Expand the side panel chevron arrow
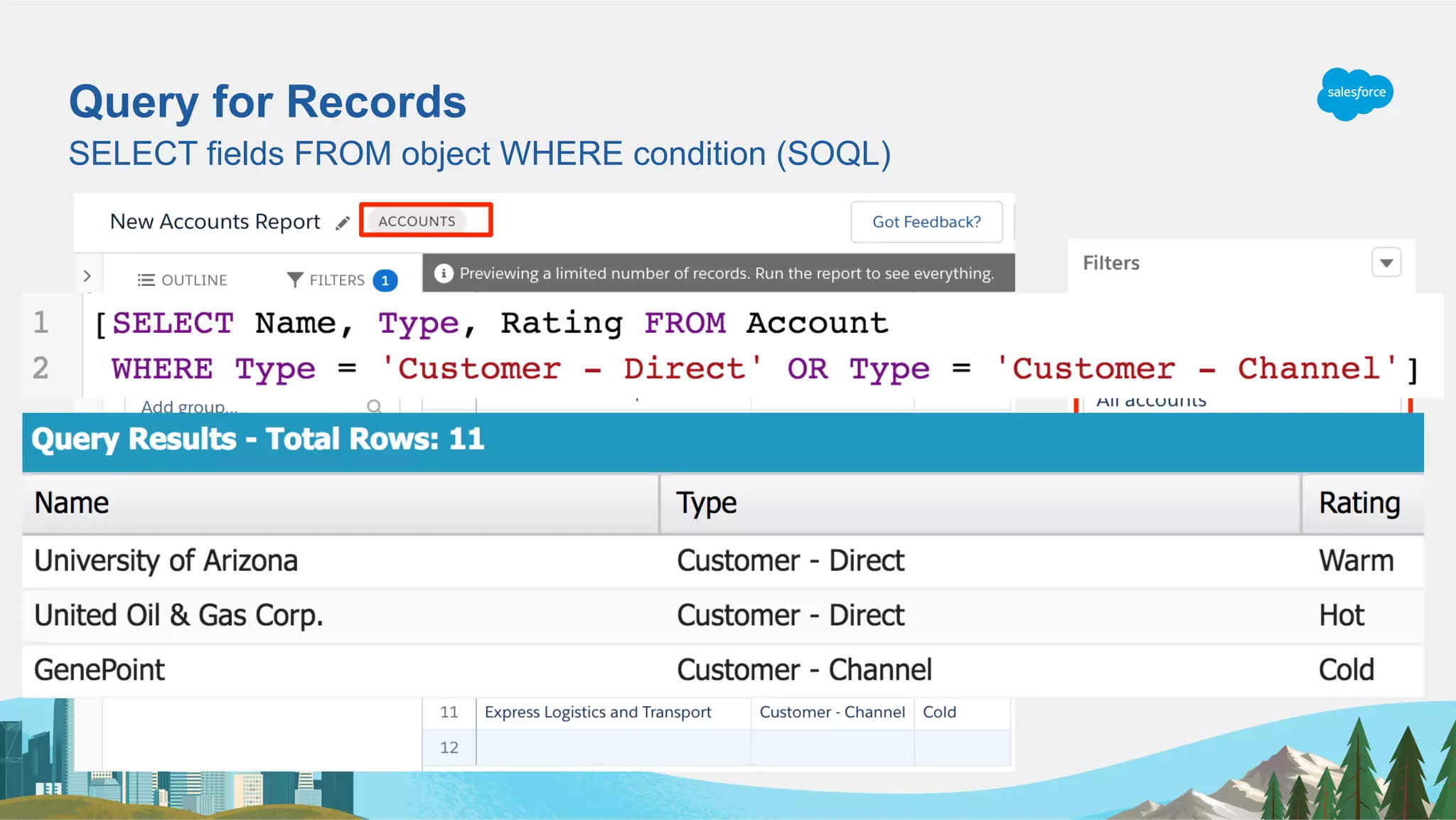Screen dimensions: 1456x820 click(x=87, y=276)
